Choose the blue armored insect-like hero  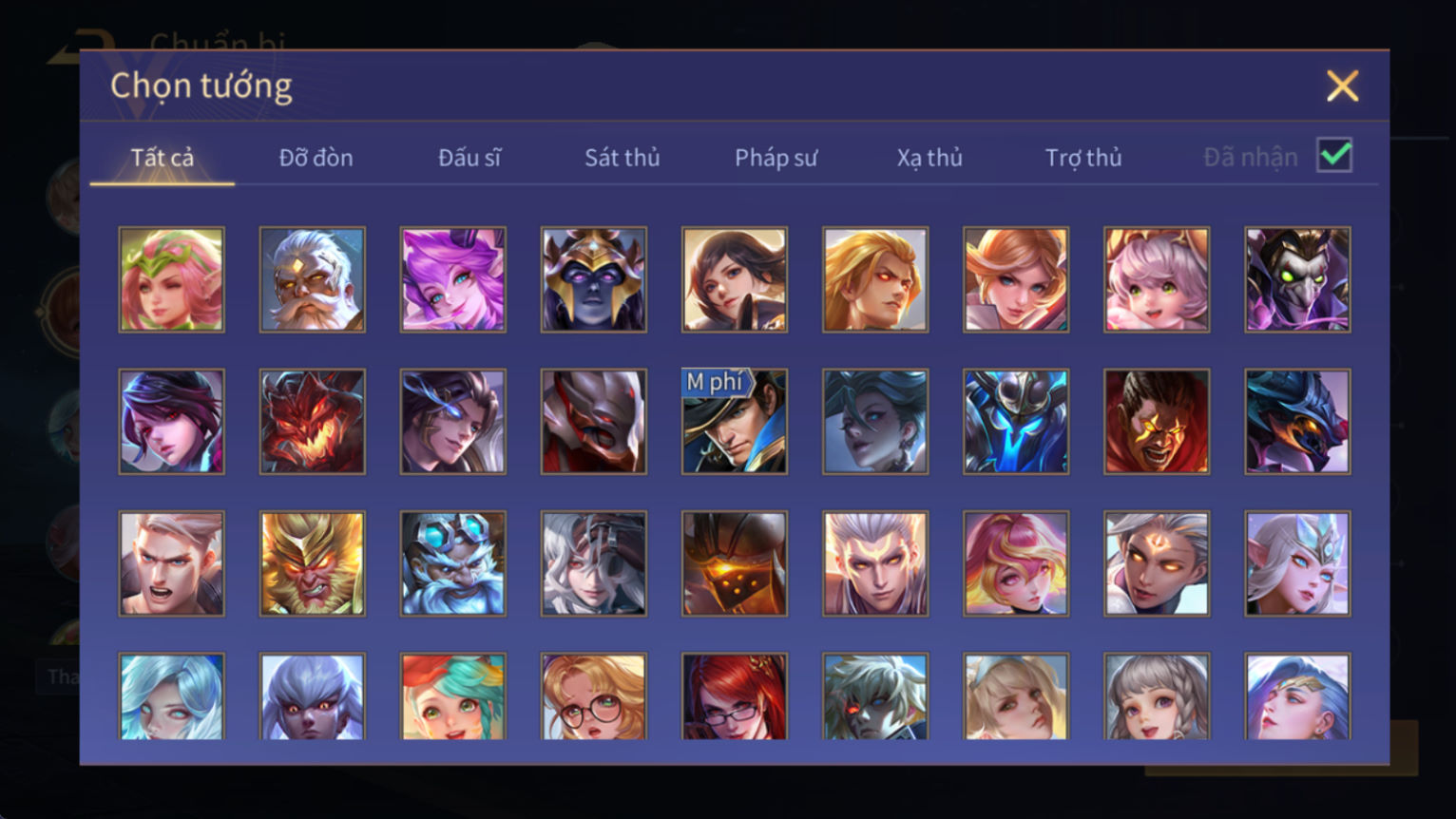click(x=1015, y=422)
